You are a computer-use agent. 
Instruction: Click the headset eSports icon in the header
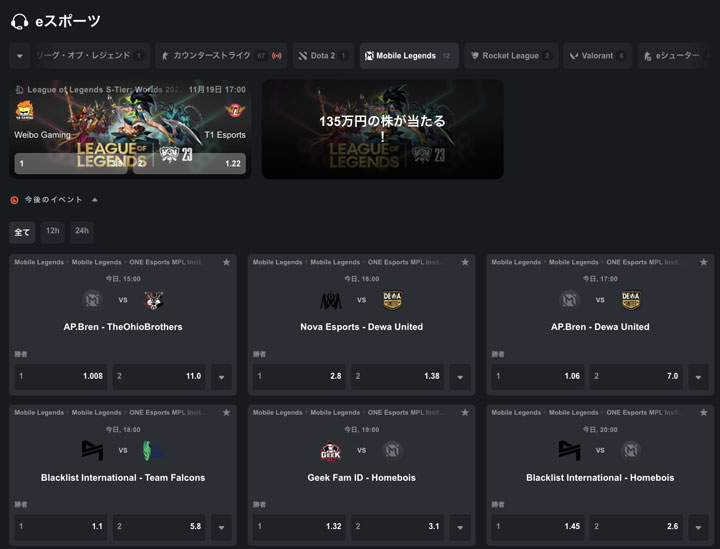[x=20, y=21]
